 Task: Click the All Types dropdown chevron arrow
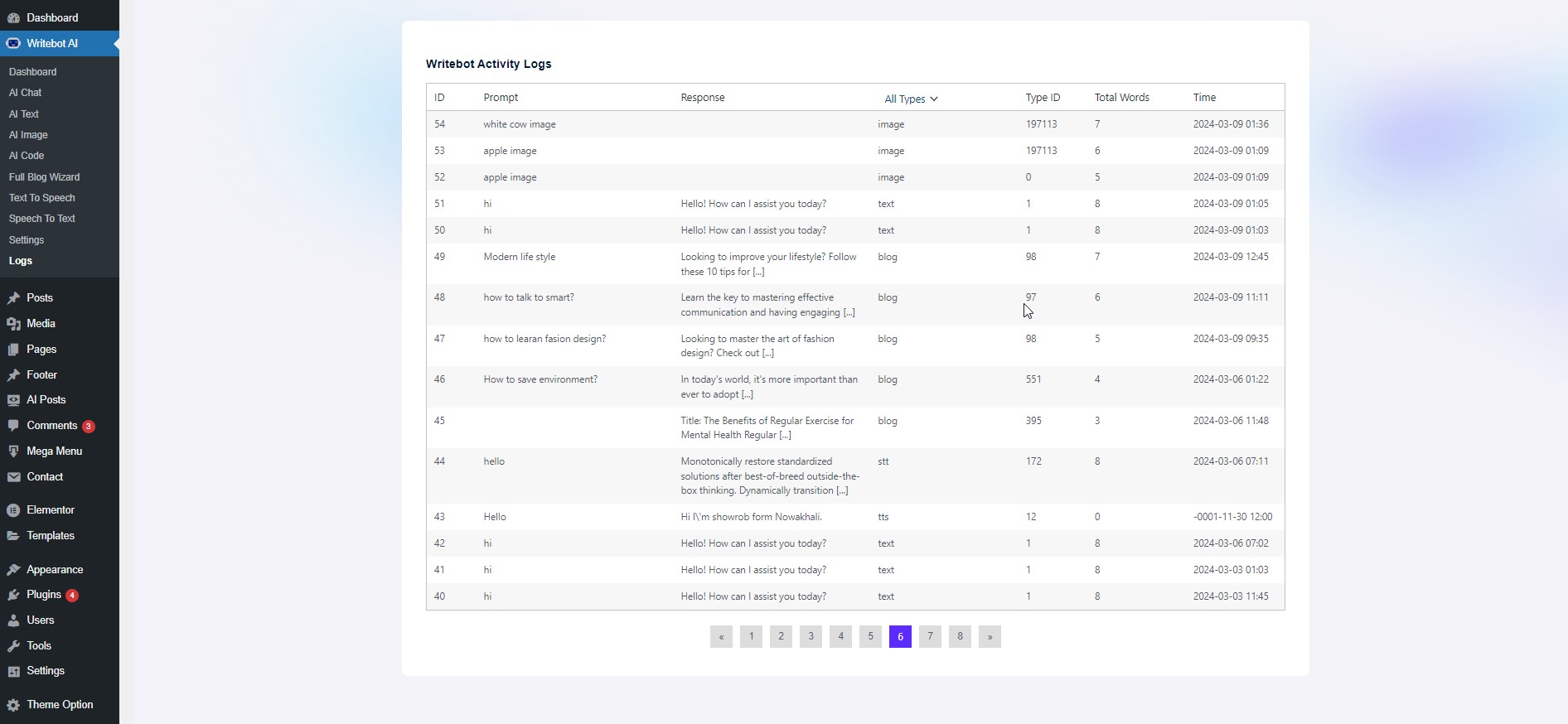tap(934, 99)
